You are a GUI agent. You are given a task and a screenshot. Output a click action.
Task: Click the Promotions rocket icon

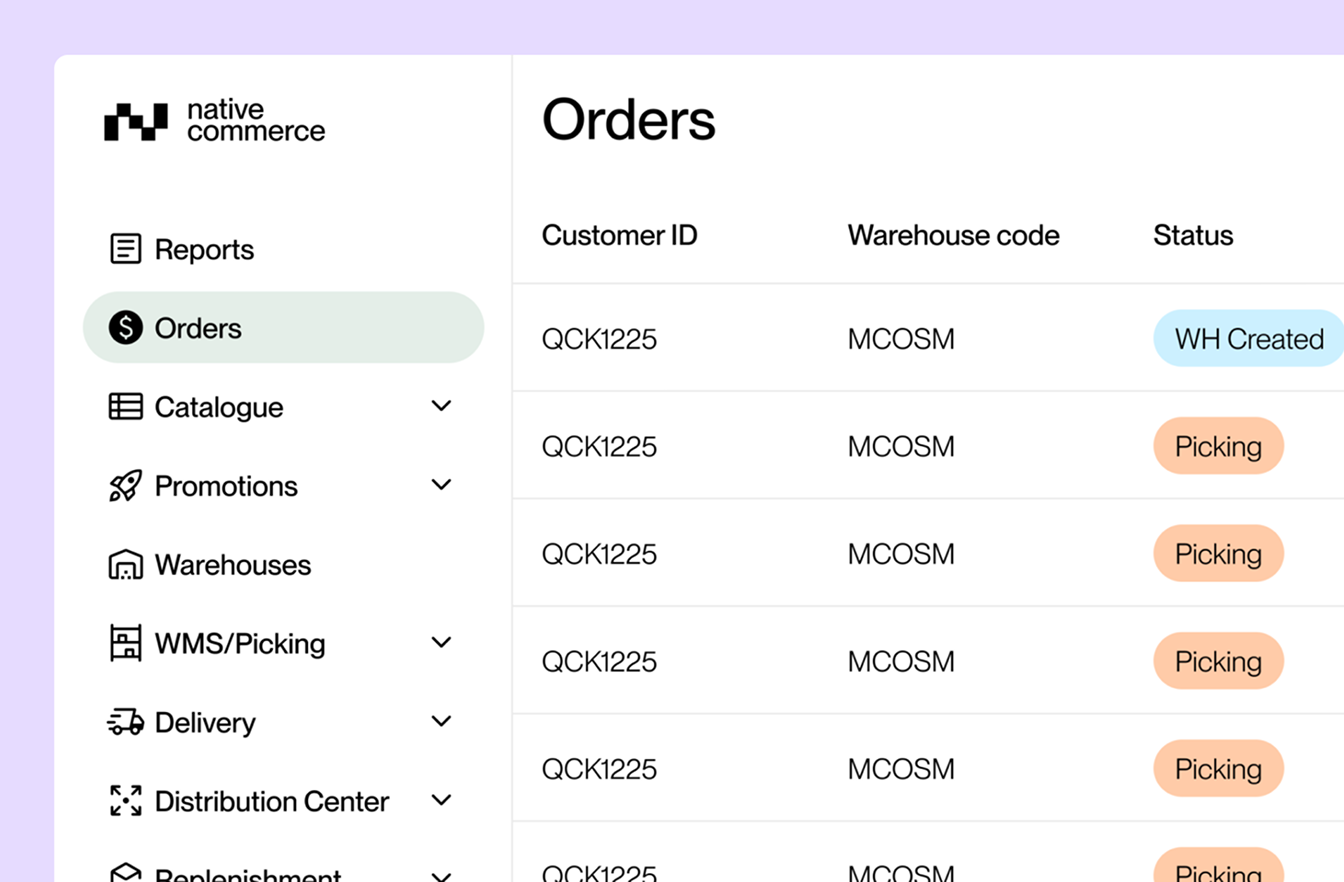(124, 485)
